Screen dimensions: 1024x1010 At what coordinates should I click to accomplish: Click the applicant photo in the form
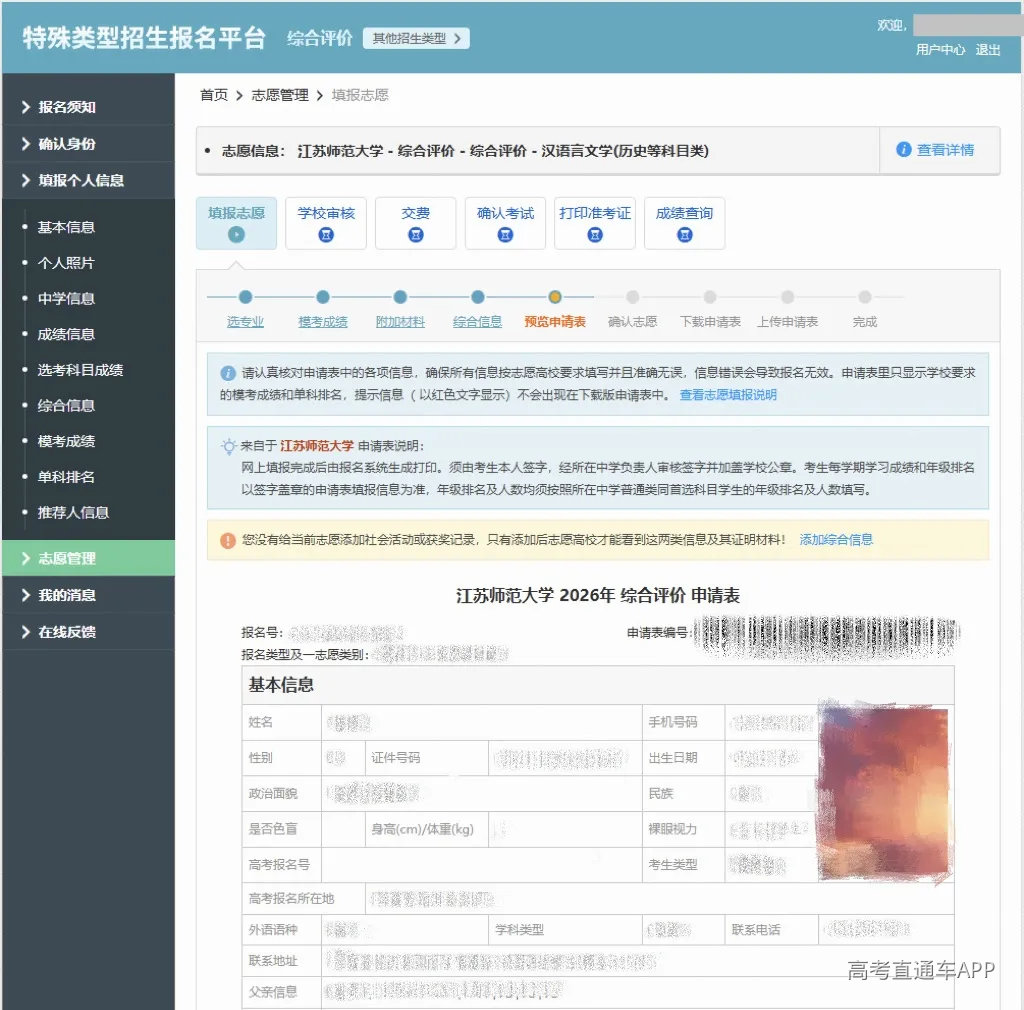tap(883, 792)
